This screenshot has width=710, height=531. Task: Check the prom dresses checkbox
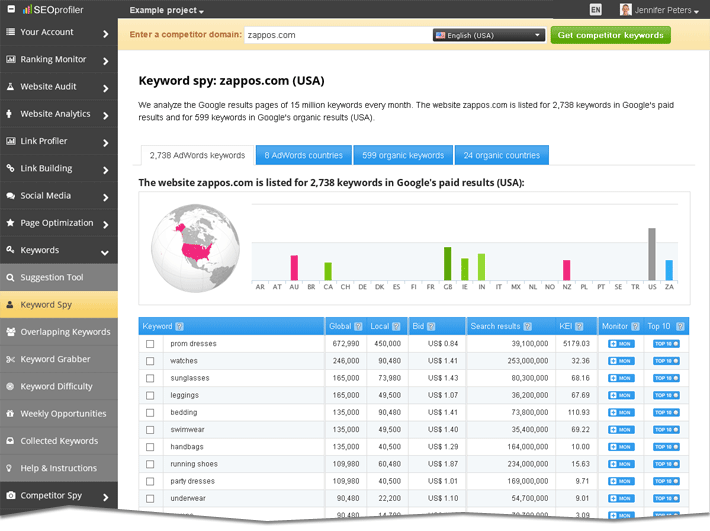(150, 344)
